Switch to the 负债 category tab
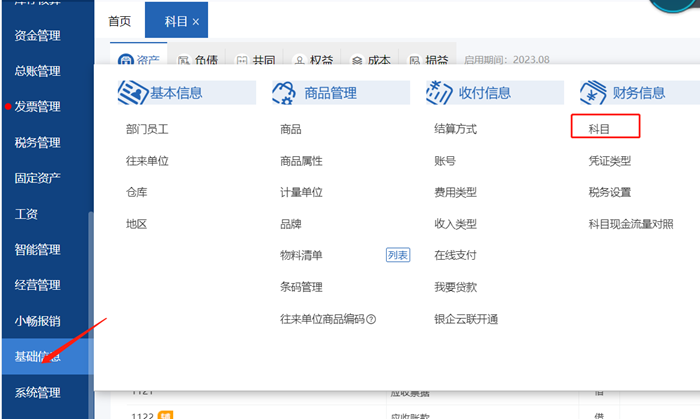The width and height of the screenshot is (700, 419). [x=197, y=60]
